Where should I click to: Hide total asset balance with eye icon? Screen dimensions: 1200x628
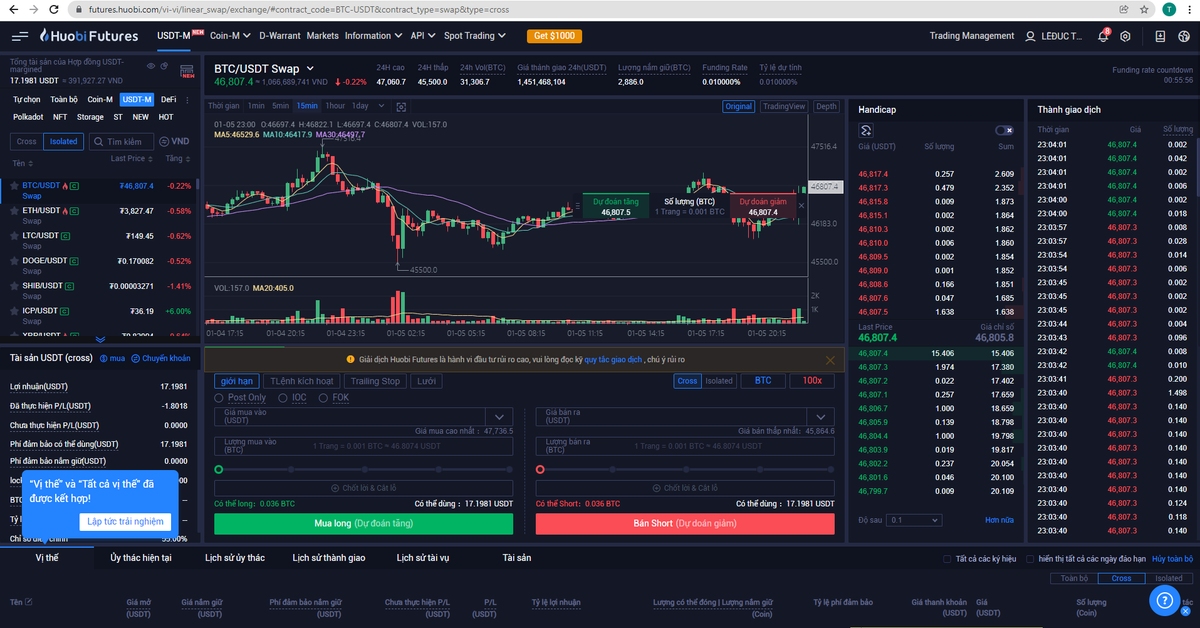pyautogui.click(x=151, y=66)
